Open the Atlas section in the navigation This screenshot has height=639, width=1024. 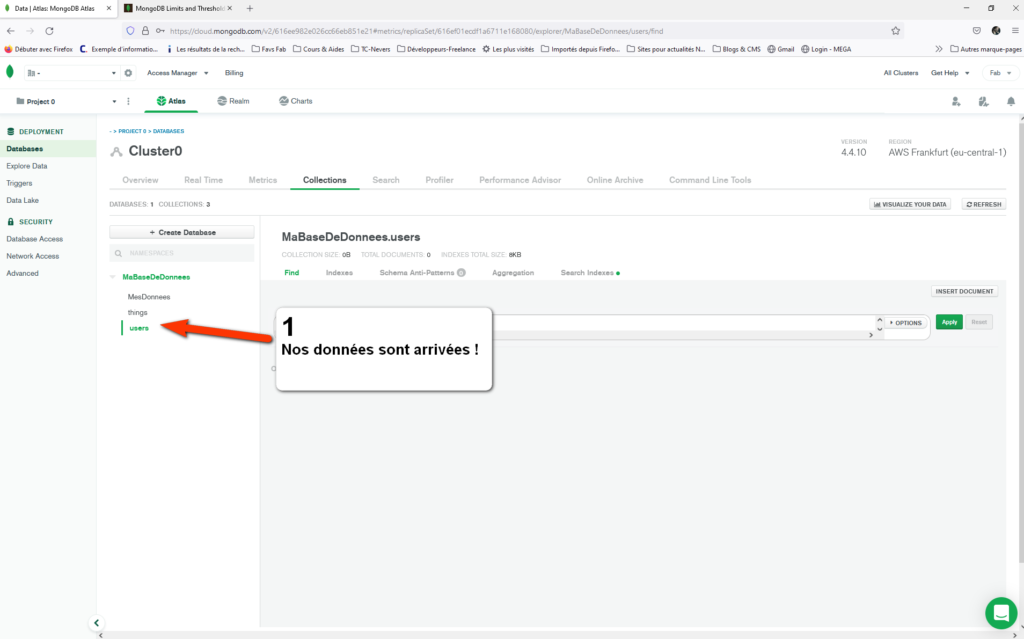pos(173,100)
